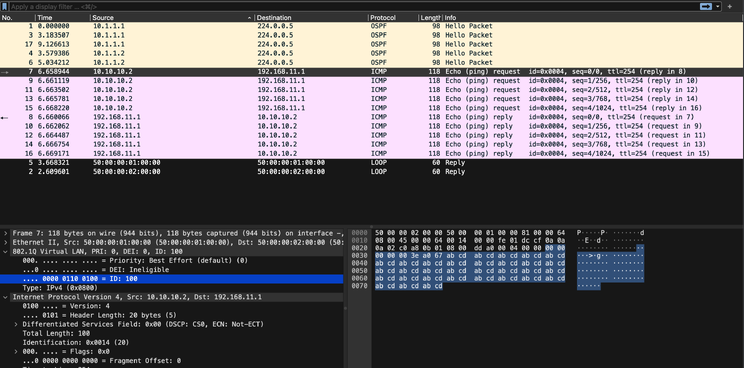
Task: Click hex offset 0000 in bytes pane
Action: pos(360,233)
